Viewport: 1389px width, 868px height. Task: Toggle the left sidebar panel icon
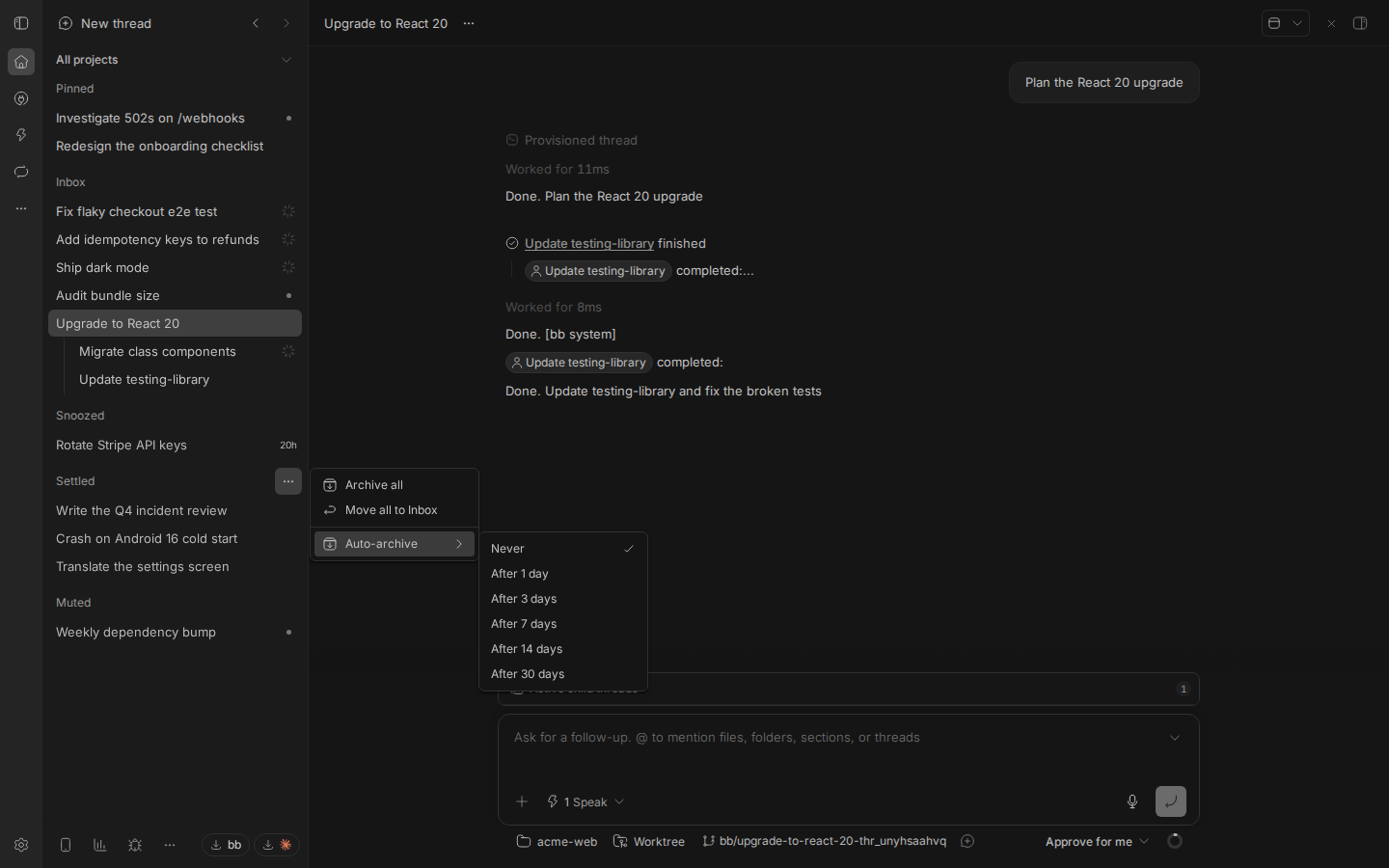[x=21, y=23]
